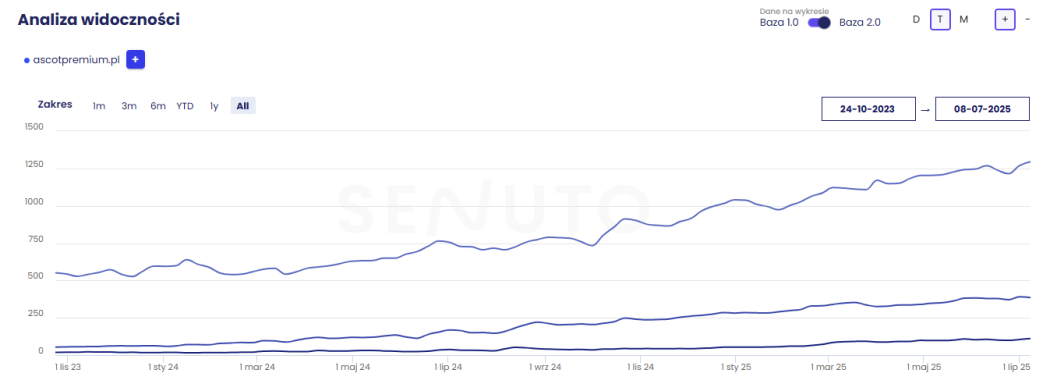Viewport: 1057px width, 384px height.
Task: Select the All range option
Action: [243, 106]
